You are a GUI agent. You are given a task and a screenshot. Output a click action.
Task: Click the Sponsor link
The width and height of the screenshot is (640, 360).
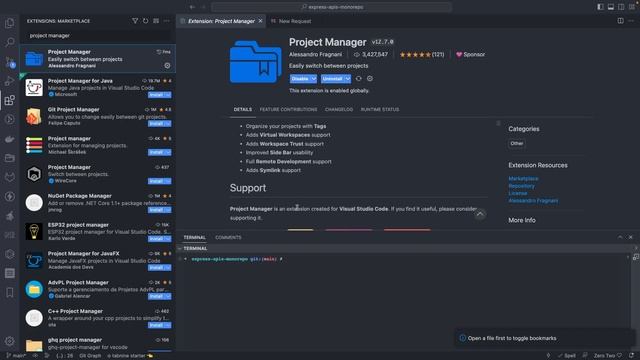pyautogui.click(x=470, y=54)
